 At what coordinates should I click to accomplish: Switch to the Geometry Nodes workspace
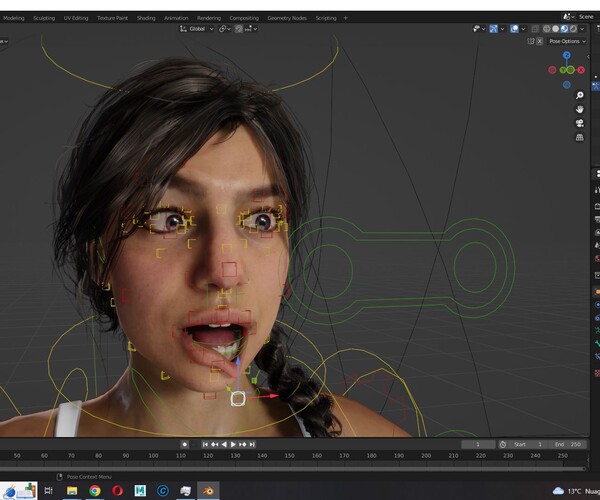(x=287, y=18)
